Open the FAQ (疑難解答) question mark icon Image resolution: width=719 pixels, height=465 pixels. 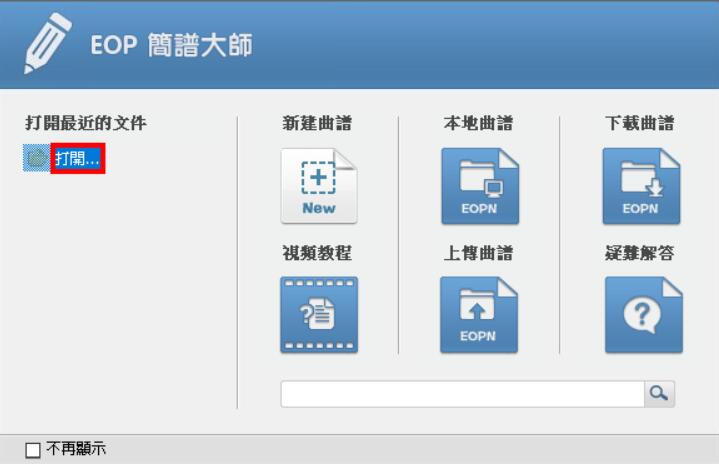[644, 315]
